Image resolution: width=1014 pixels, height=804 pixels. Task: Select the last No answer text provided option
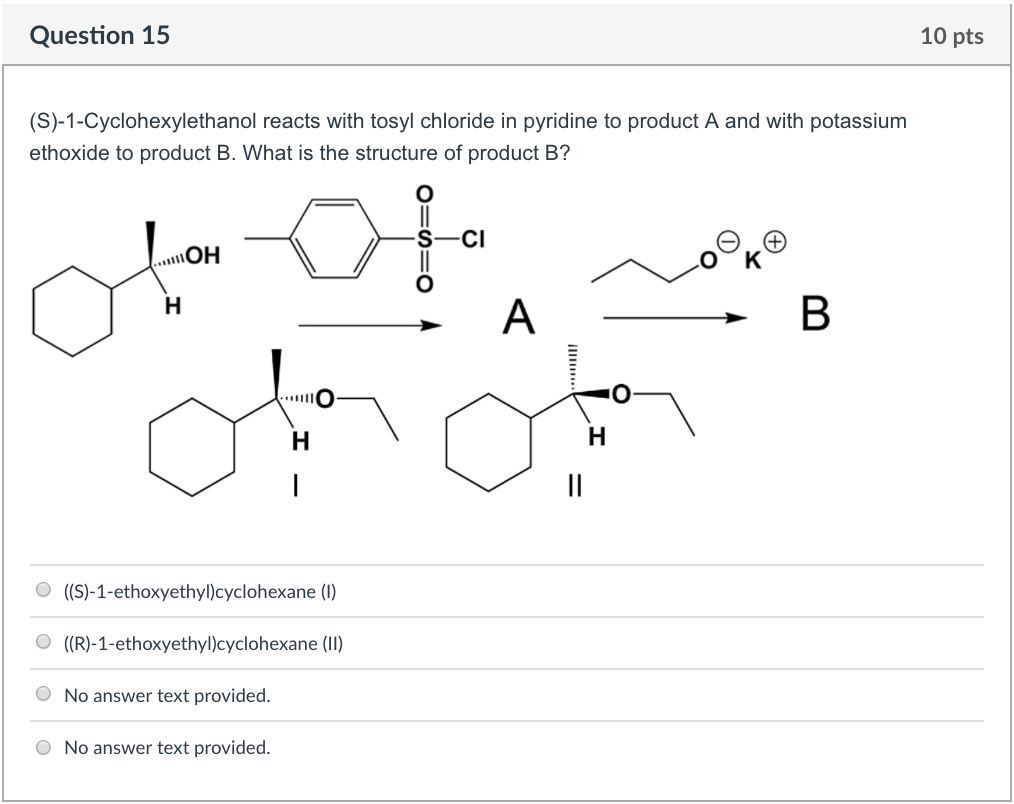pyautogui.click(x=44, y=746)
